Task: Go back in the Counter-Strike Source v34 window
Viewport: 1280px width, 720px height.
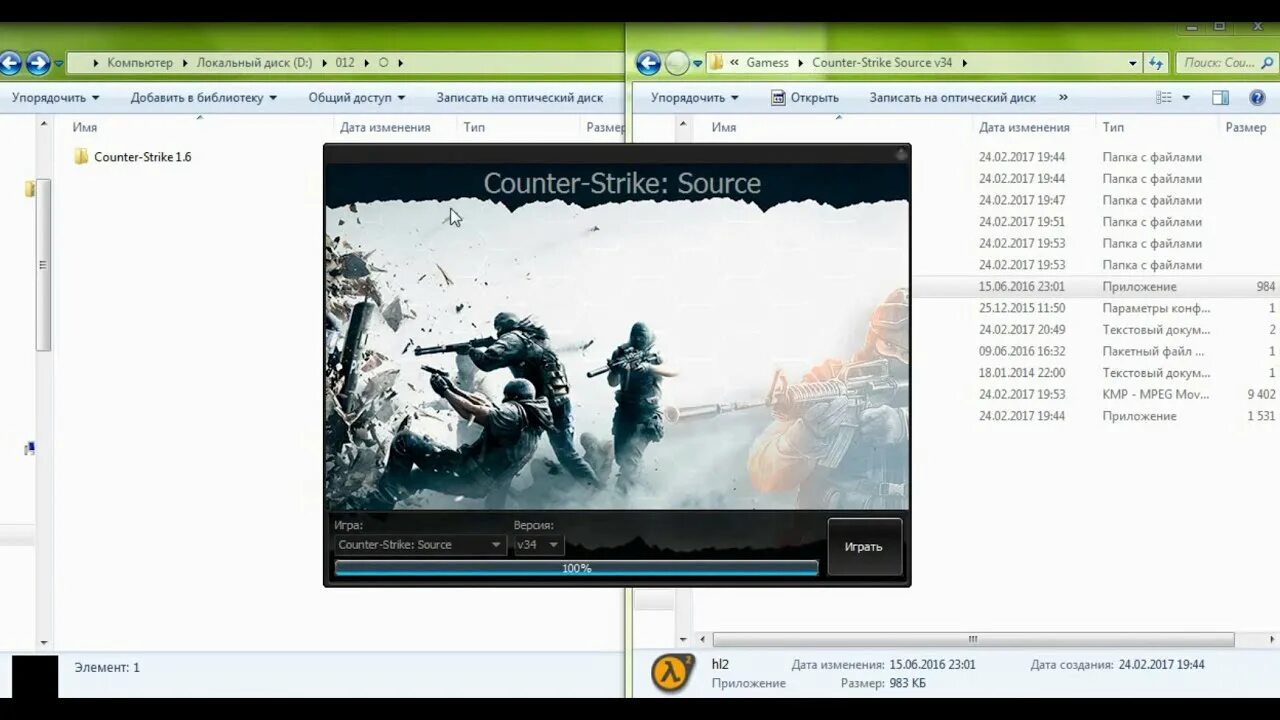Action: tap(648, 63)
